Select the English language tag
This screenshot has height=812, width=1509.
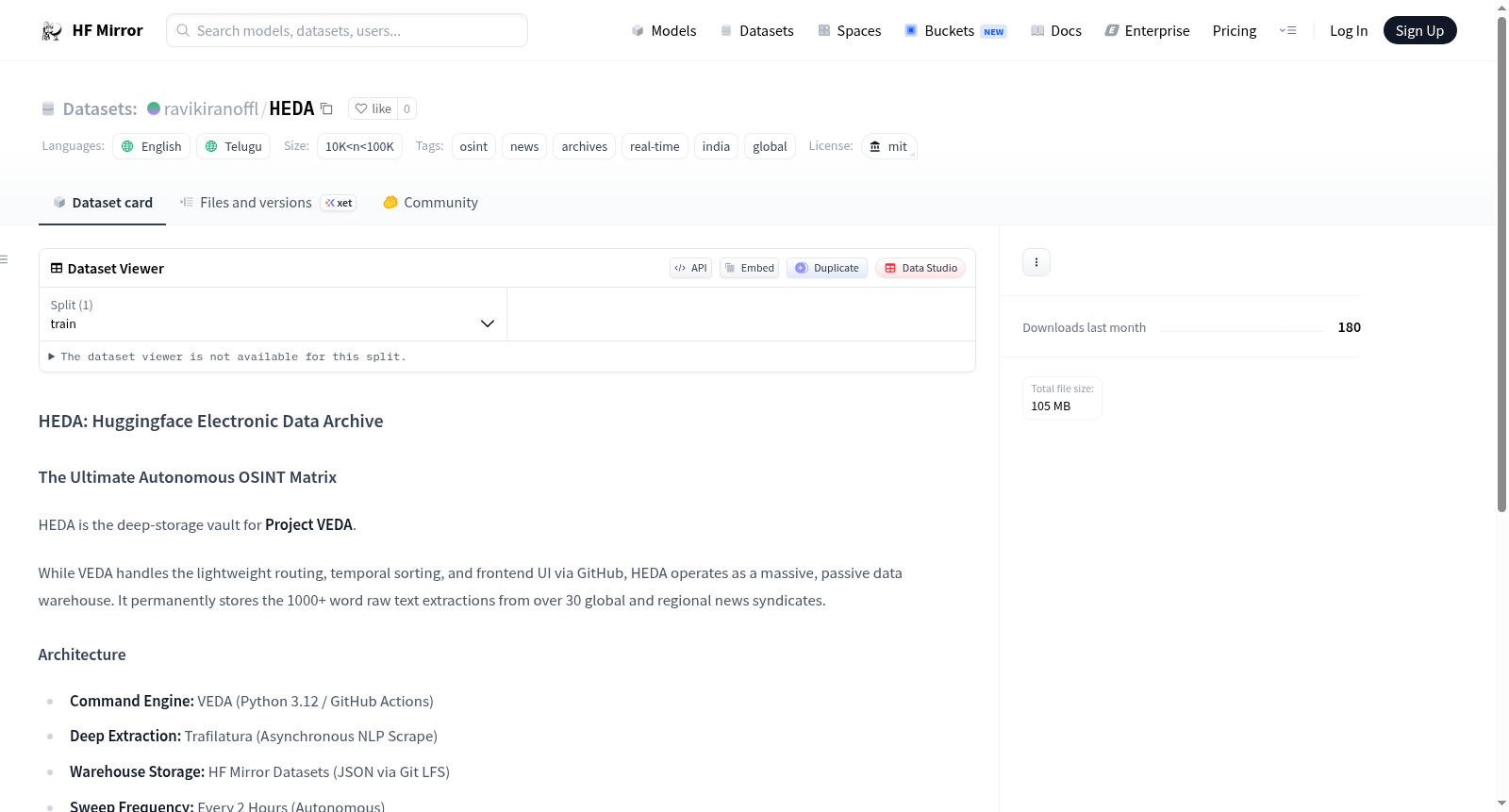tap(152, 146)
